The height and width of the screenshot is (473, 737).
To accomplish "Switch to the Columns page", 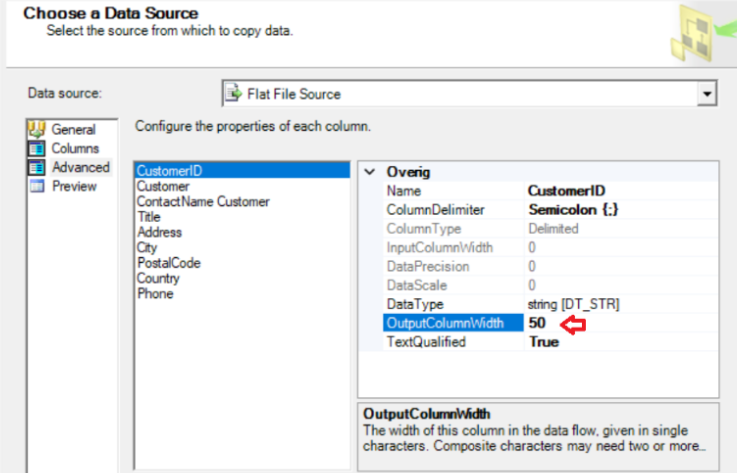I will pos(75,149).
